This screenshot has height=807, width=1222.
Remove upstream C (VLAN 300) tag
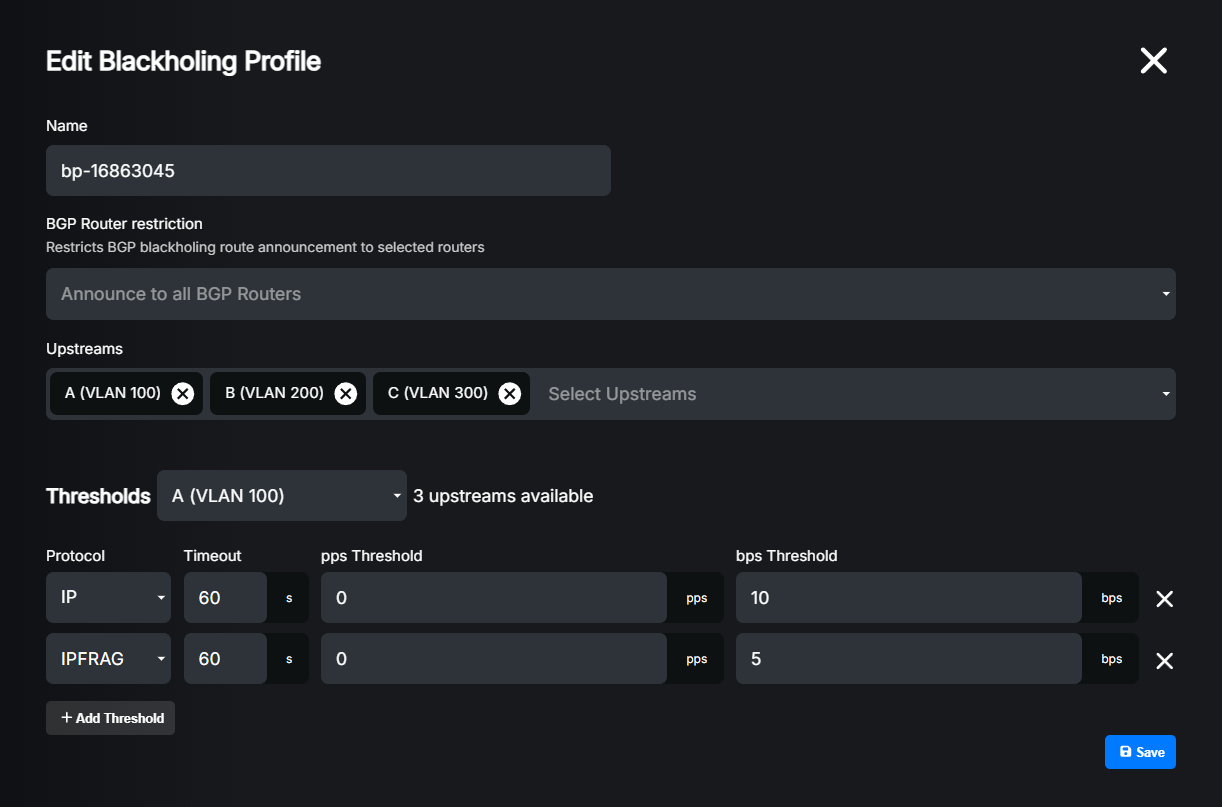point(509,394)
